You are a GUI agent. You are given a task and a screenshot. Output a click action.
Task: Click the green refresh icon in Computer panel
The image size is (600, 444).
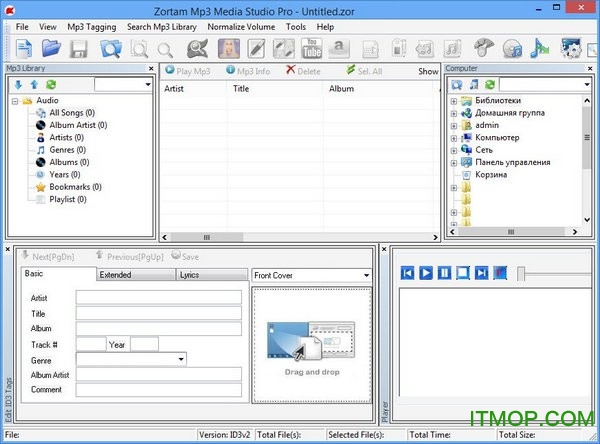tap(490, 84)
